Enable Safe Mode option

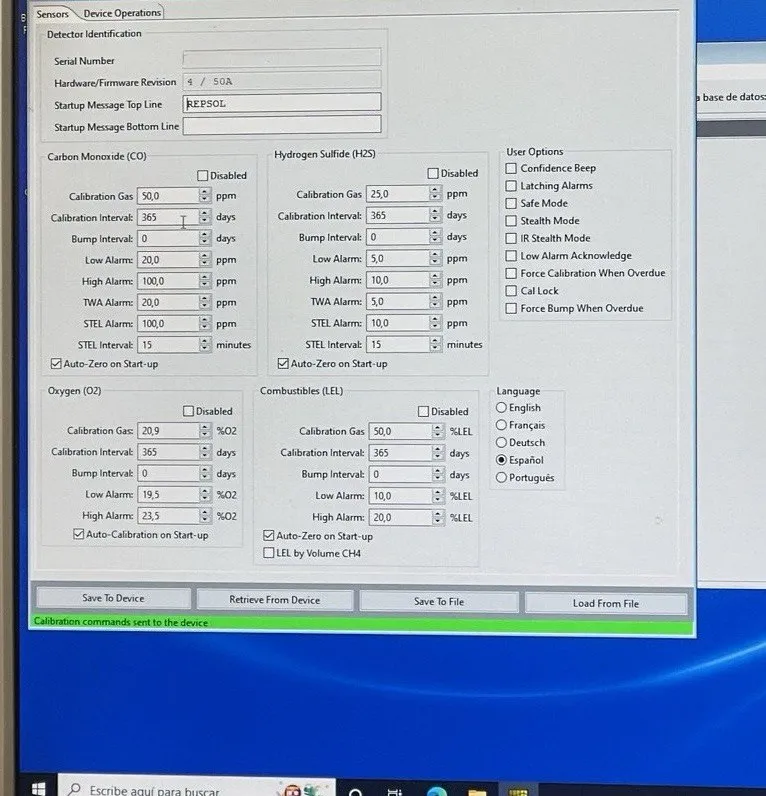pos(511,204)
